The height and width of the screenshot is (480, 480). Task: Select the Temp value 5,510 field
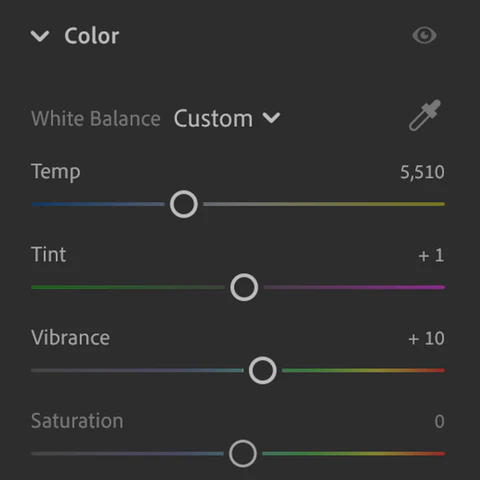click(422, 172)
